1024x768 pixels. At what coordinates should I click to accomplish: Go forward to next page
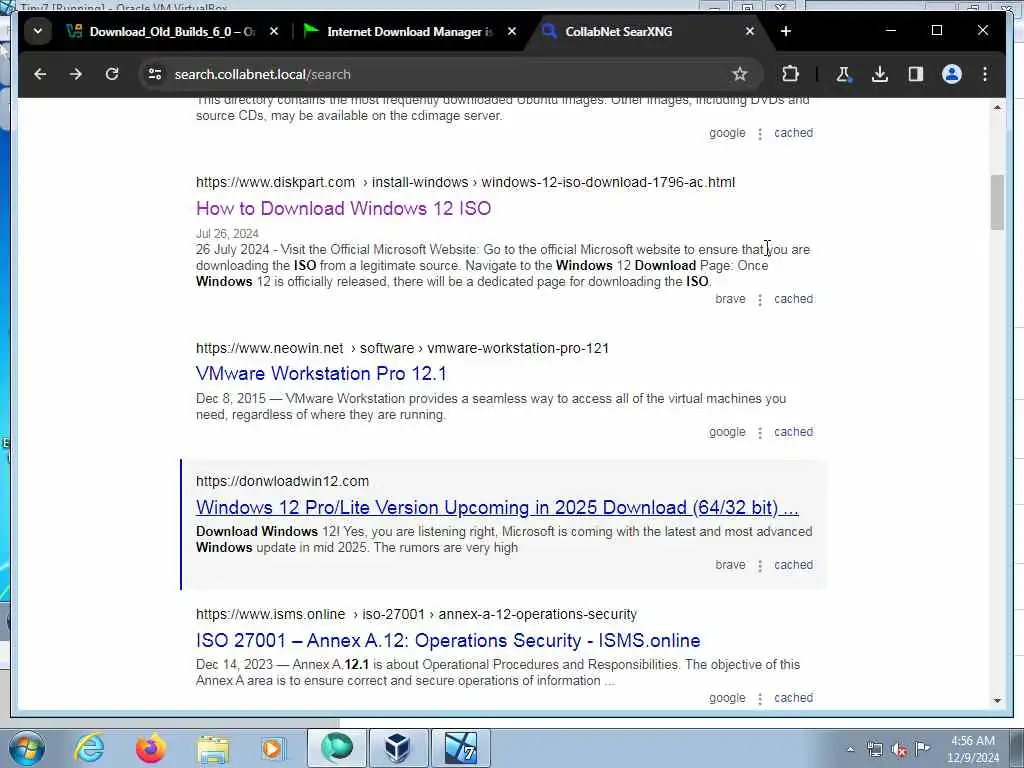pos(76,74)
